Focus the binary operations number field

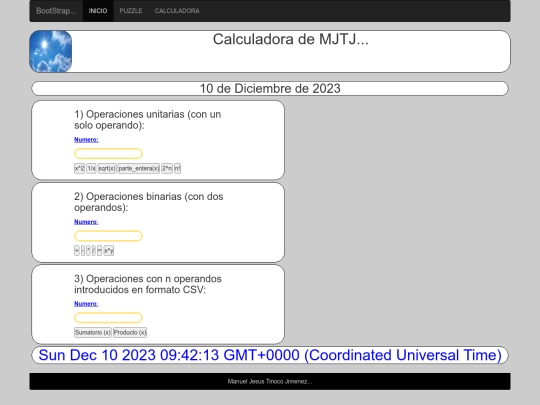pyautogui.click(x=108, y=236)
